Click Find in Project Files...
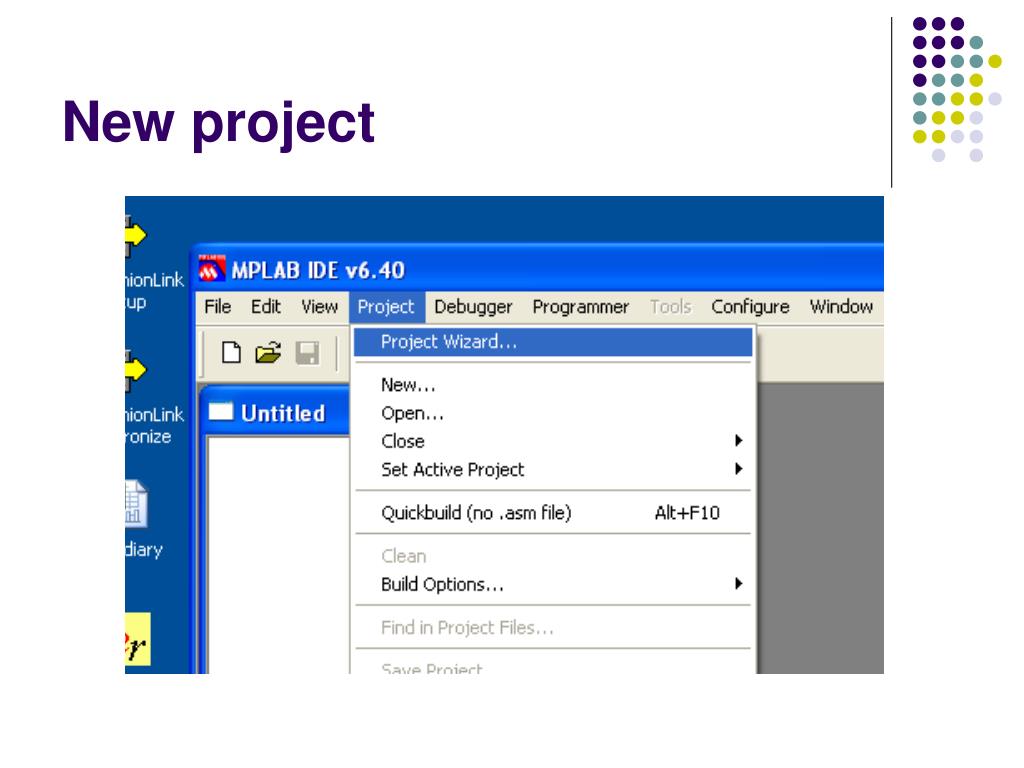This screenshot has width=1024, height=768. [x=553, y=628]
